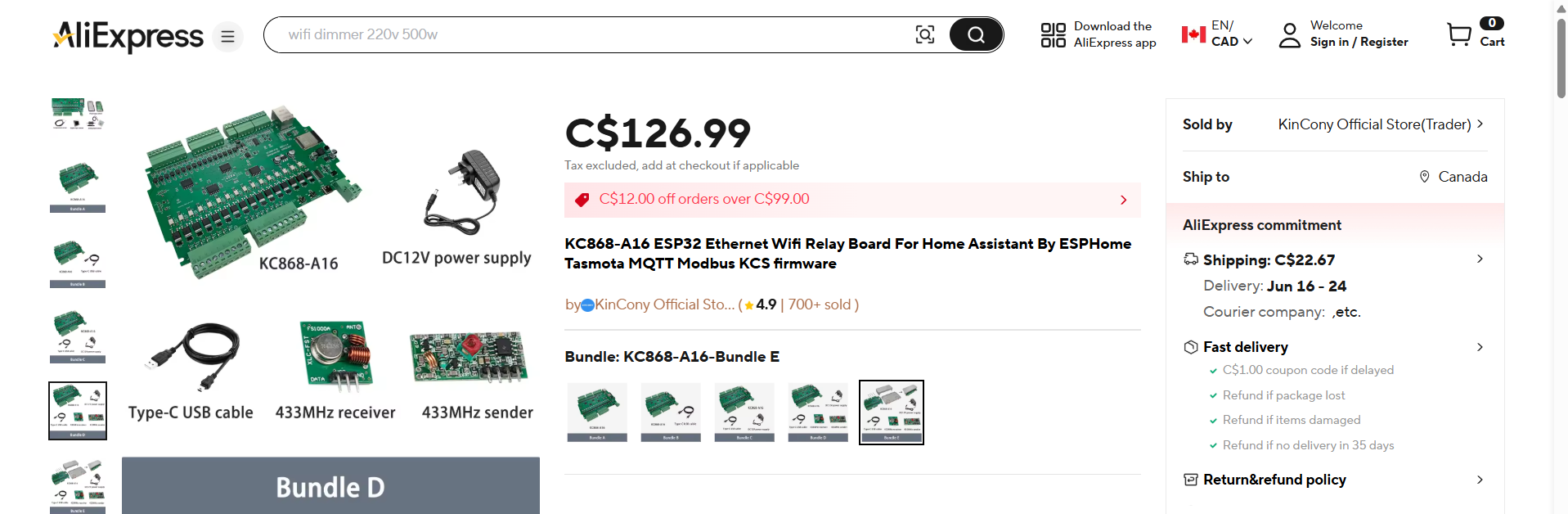Image resolution: width=1568 pixels, height=514 pixels.
Task: Select the Bundle D option thumbnail
Action: coord(818,412)
